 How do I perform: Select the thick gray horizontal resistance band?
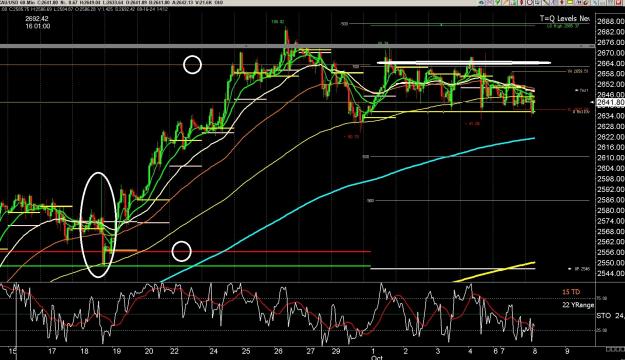(297, 47)
